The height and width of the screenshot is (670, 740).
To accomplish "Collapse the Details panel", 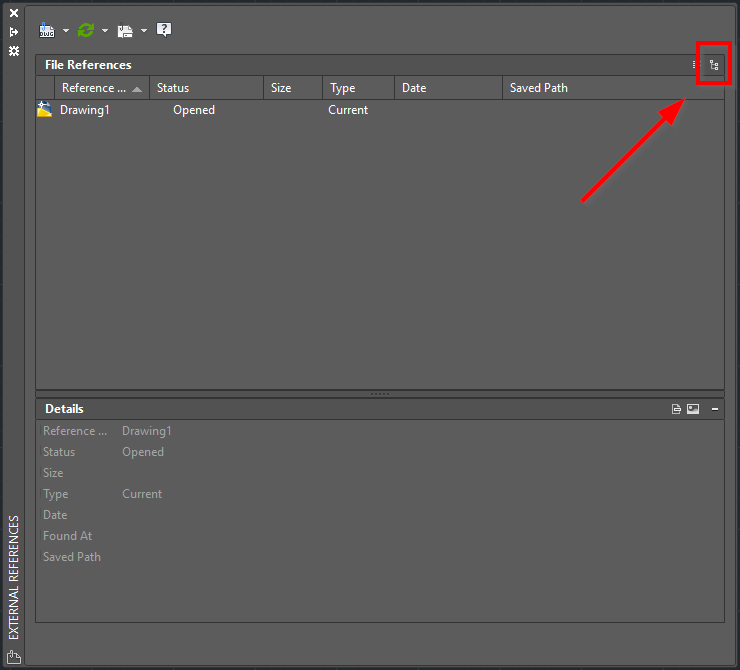I will [715, 409].
